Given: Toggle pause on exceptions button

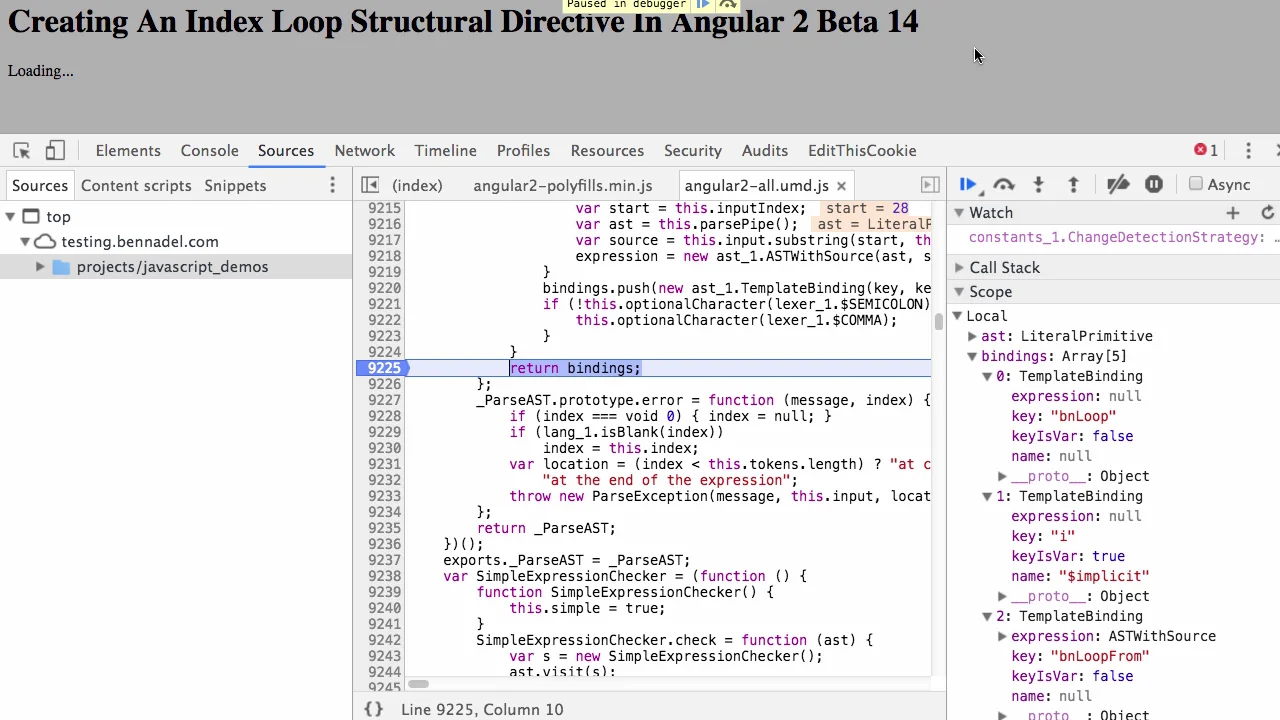Looking at the screenshot, I should 1153,185.
